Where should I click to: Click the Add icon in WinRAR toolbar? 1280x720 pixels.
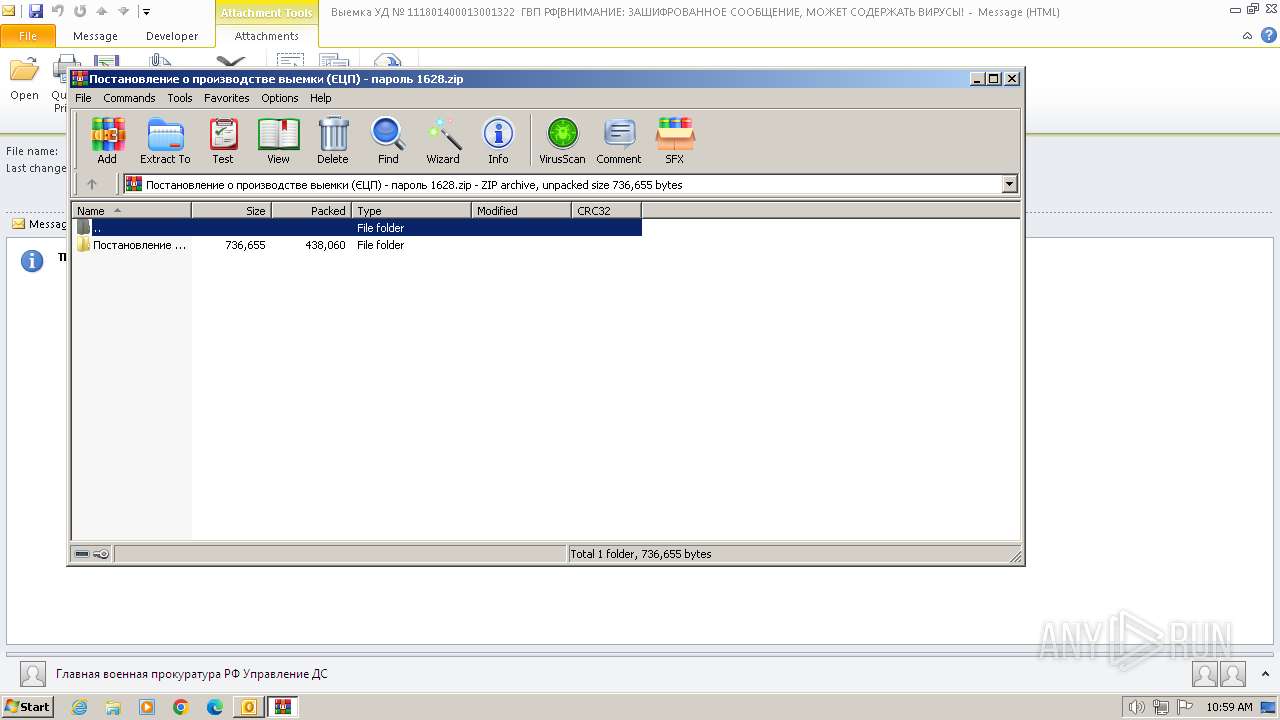pos(107,140)
